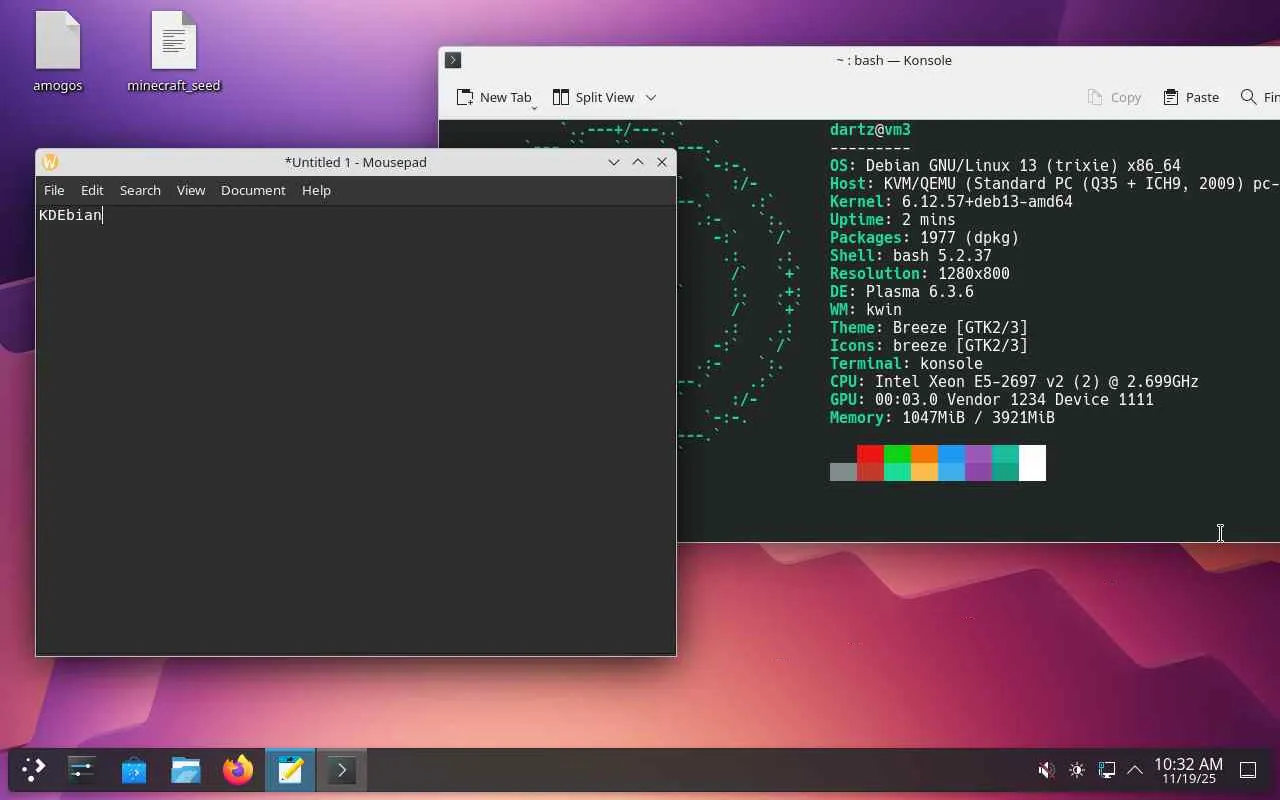Open the KDE application launcher
This screenshot has width=1280, height=800.
coord(34,770)
